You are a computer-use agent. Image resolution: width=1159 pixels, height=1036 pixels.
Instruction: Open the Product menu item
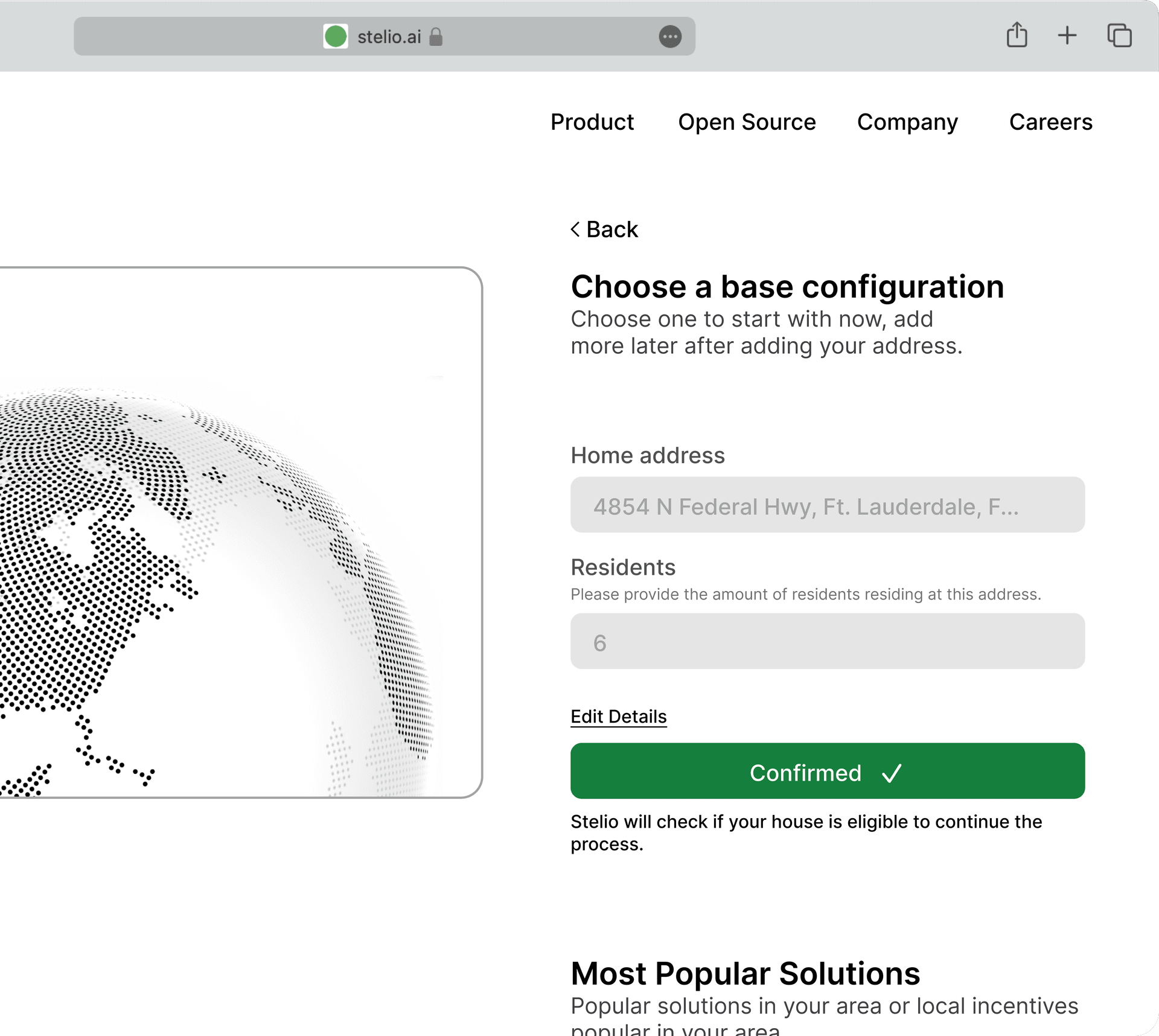(592, 122)
